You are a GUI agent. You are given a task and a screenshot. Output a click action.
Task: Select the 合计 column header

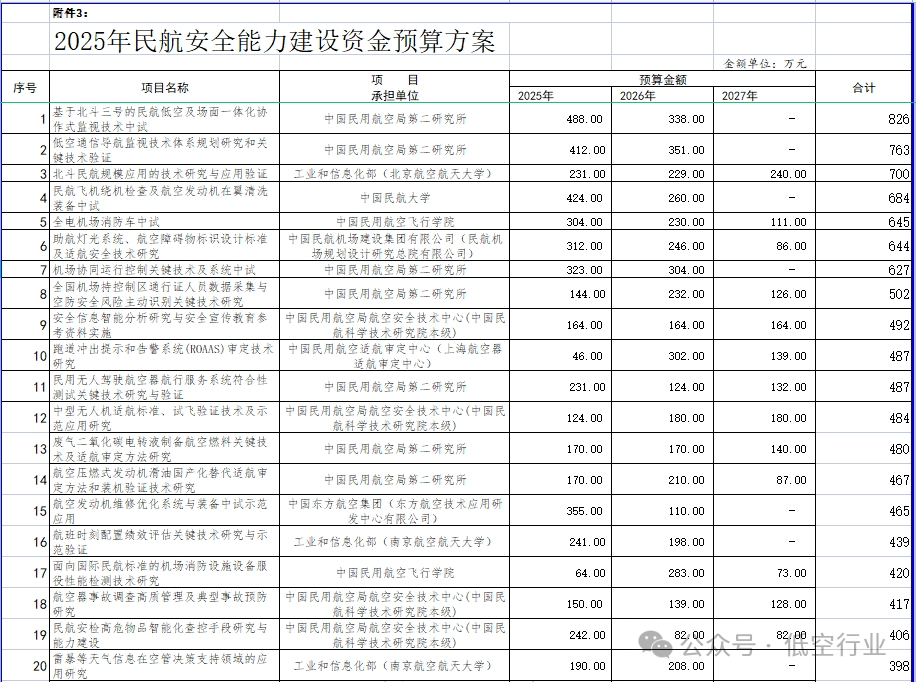click(865, 88)
